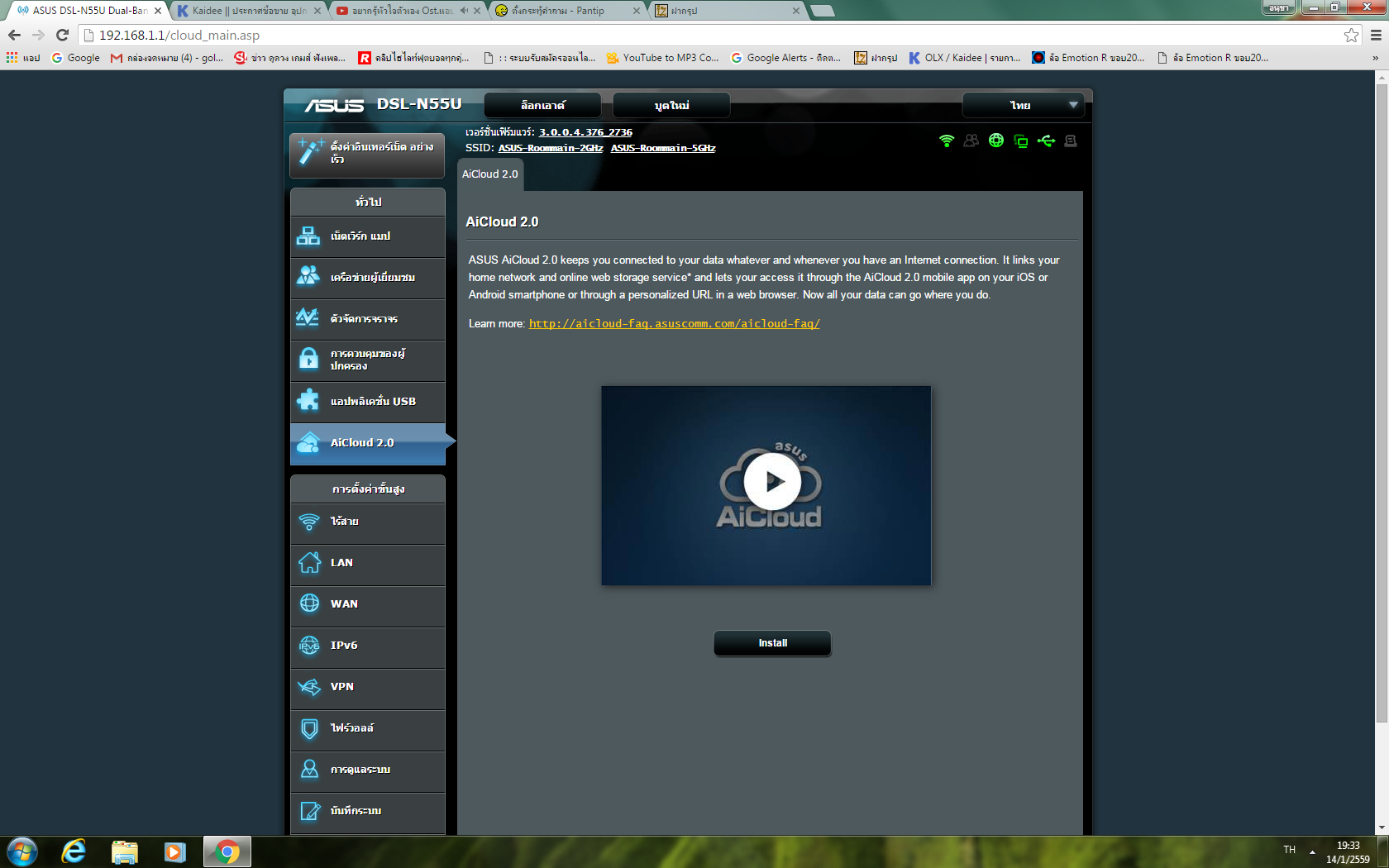Open Windows Explorer from the taskbar

click(124, 851)
